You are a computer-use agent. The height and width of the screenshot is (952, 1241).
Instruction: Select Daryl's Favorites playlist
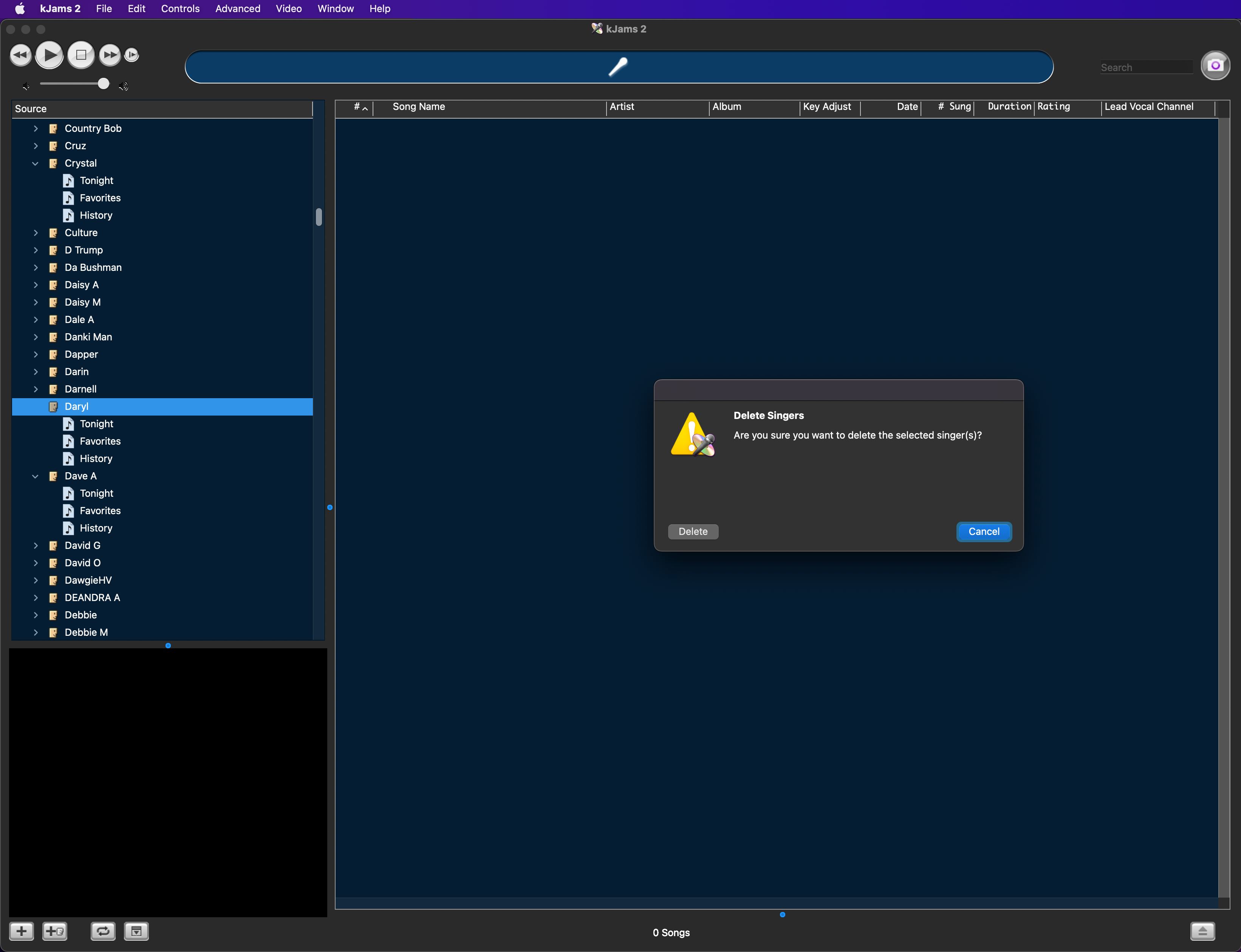(x=100, y=441)
